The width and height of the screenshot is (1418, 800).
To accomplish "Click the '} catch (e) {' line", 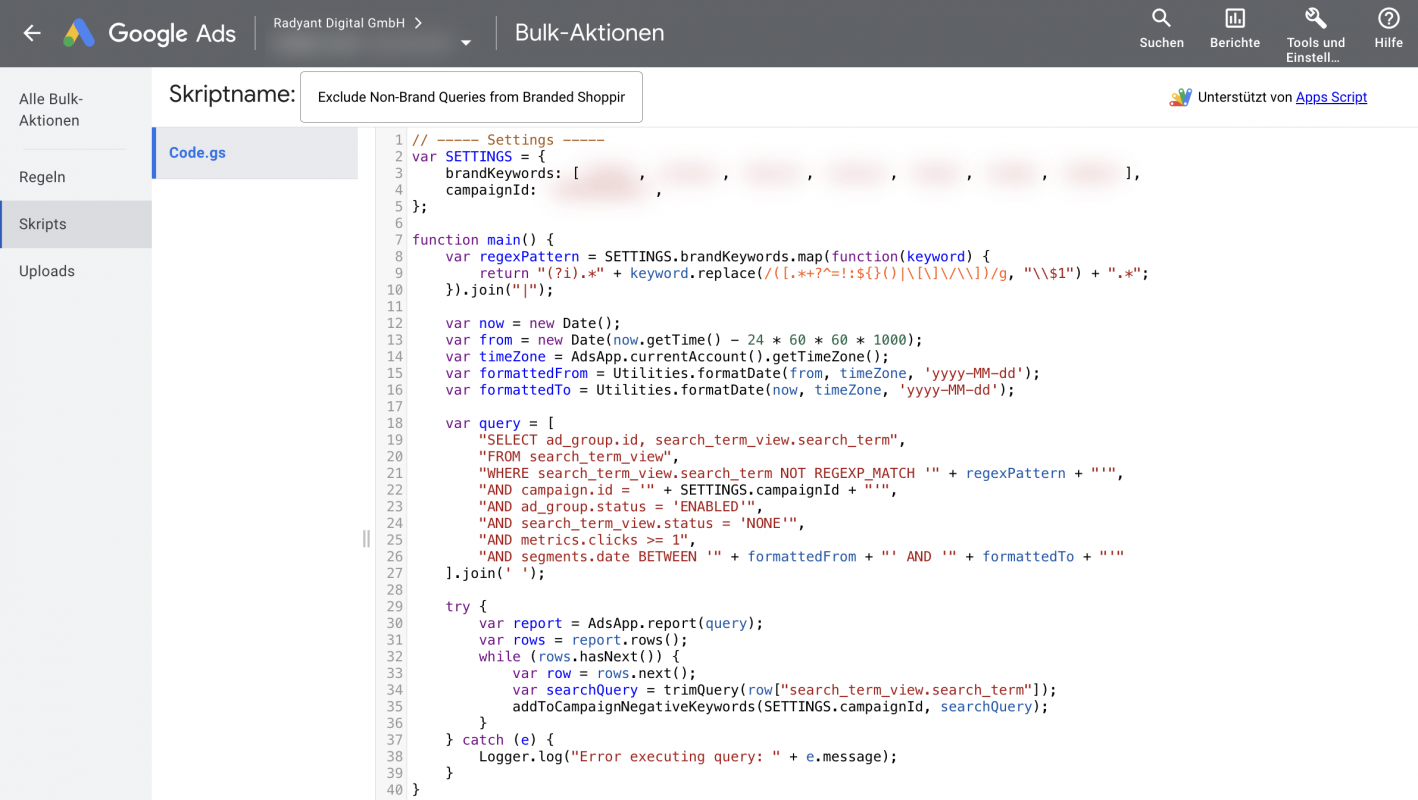I will click(499, 740).
